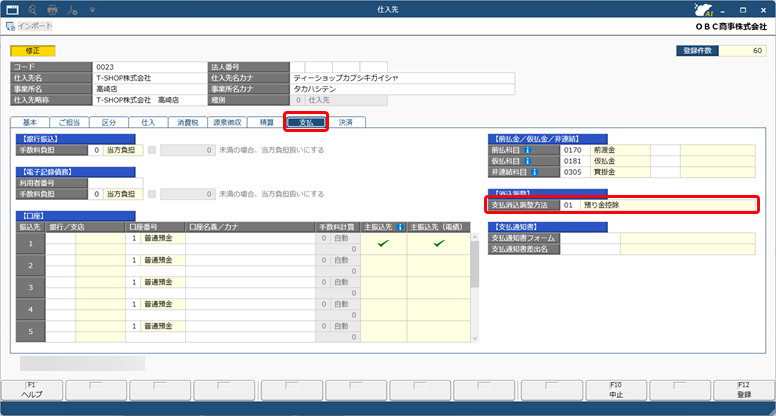Click the コード field showing 0023

coord(149,67)
